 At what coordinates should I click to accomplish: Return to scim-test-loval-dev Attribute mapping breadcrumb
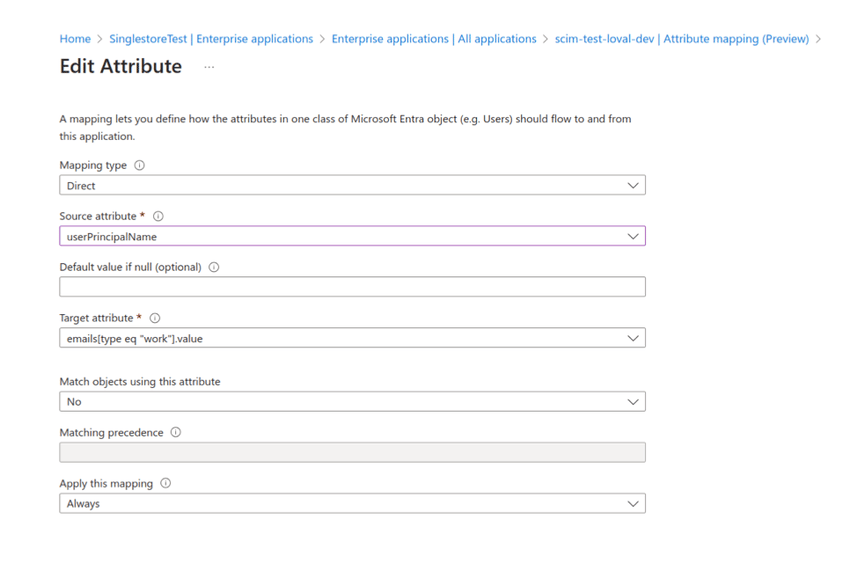pyautogui.click(x=682, y=39)
